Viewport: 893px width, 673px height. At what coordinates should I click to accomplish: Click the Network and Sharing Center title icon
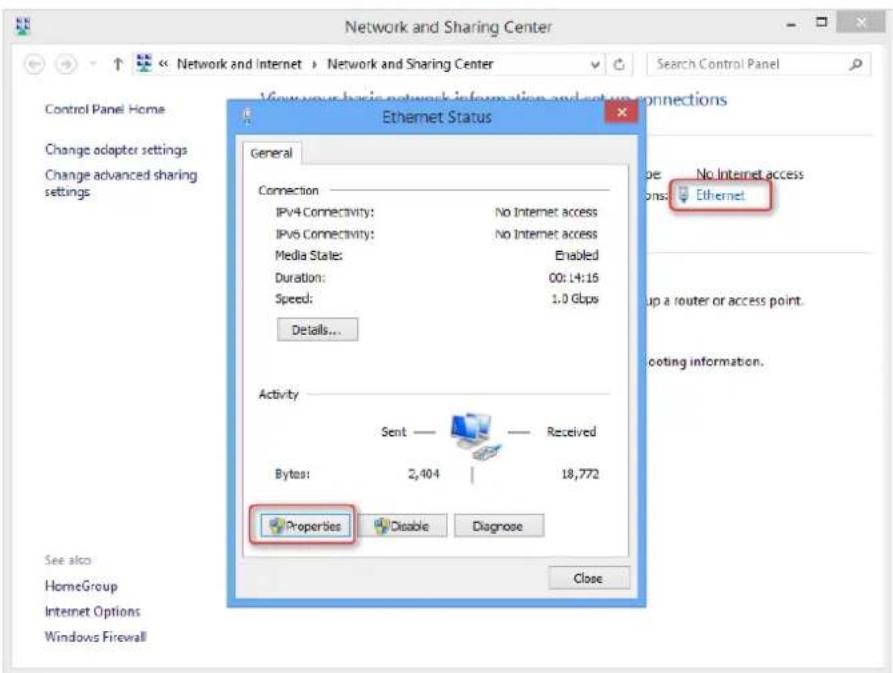[x=23, y=27]
